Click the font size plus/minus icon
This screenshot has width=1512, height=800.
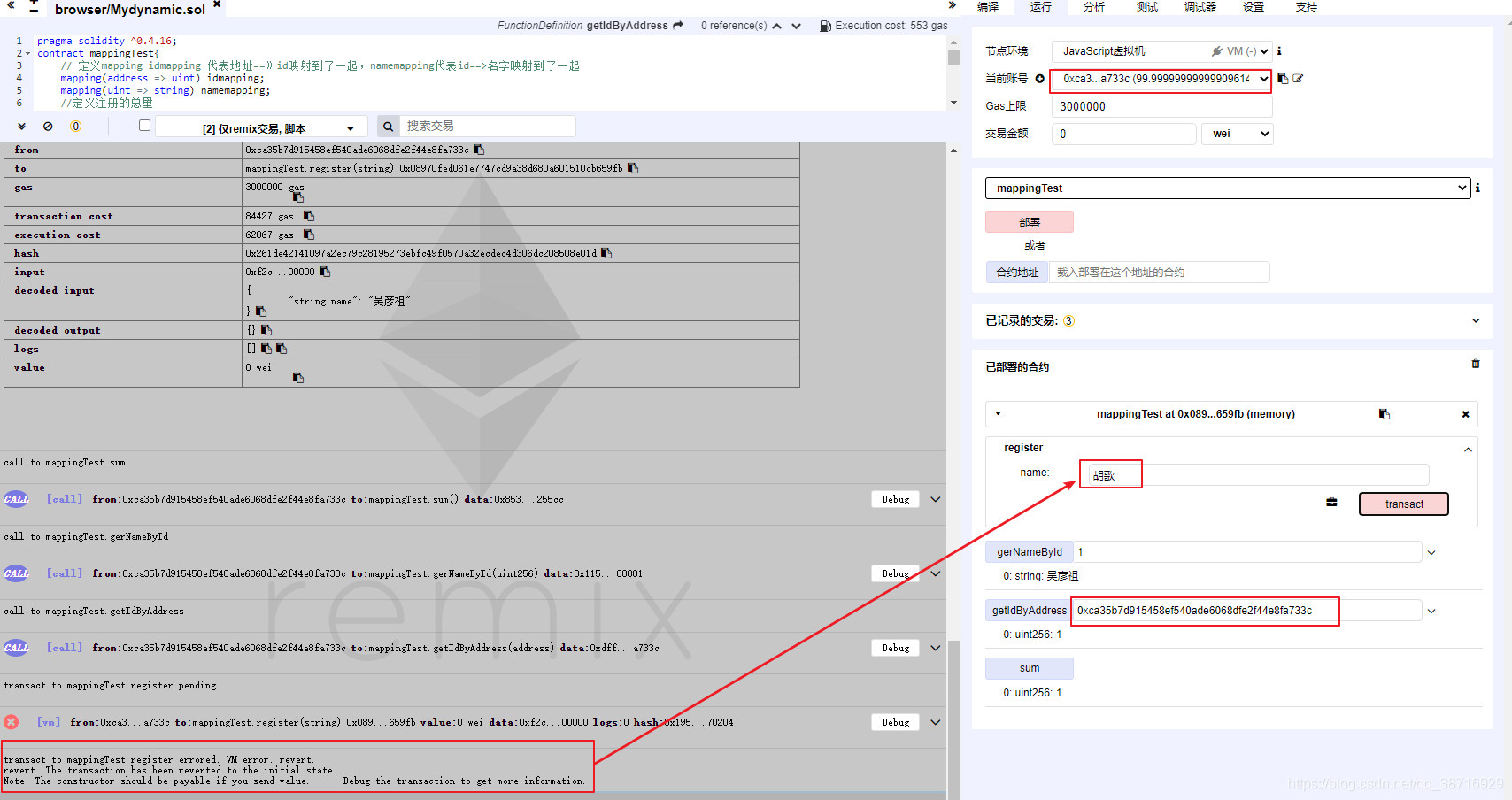(34, 5)
